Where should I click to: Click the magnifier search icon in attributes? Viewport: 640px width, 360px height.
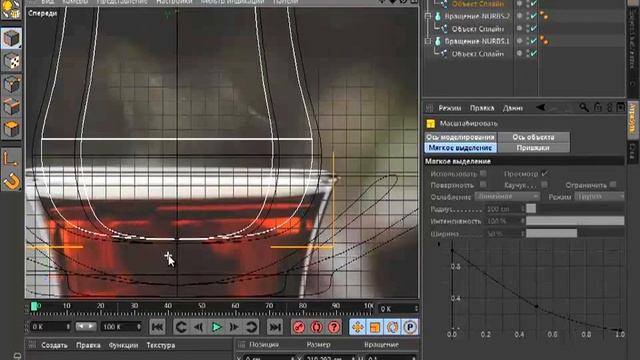pyautogui.click(x=584, y=108)
